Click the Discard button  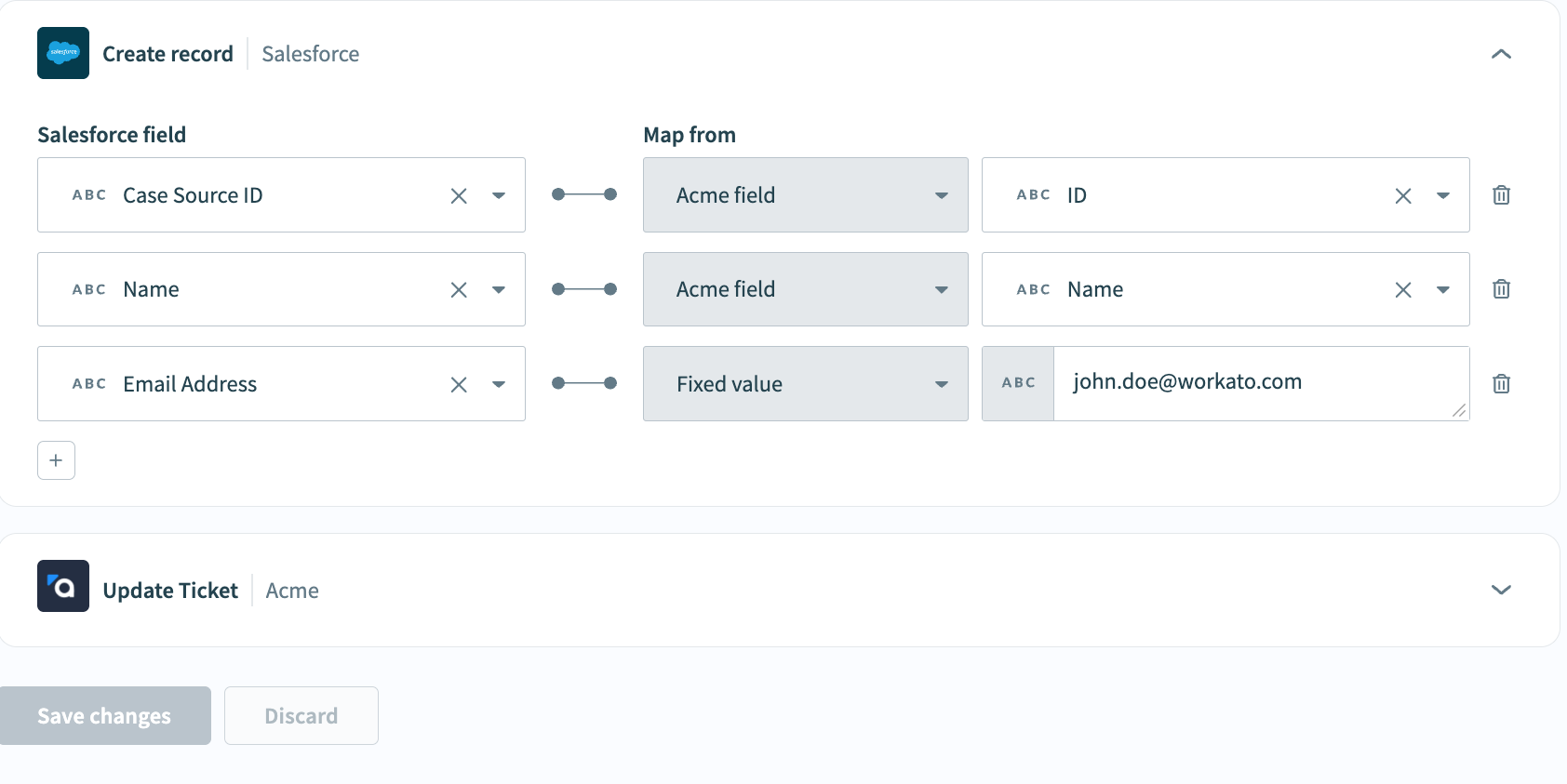pyautogui.click(x=301, y=715)
